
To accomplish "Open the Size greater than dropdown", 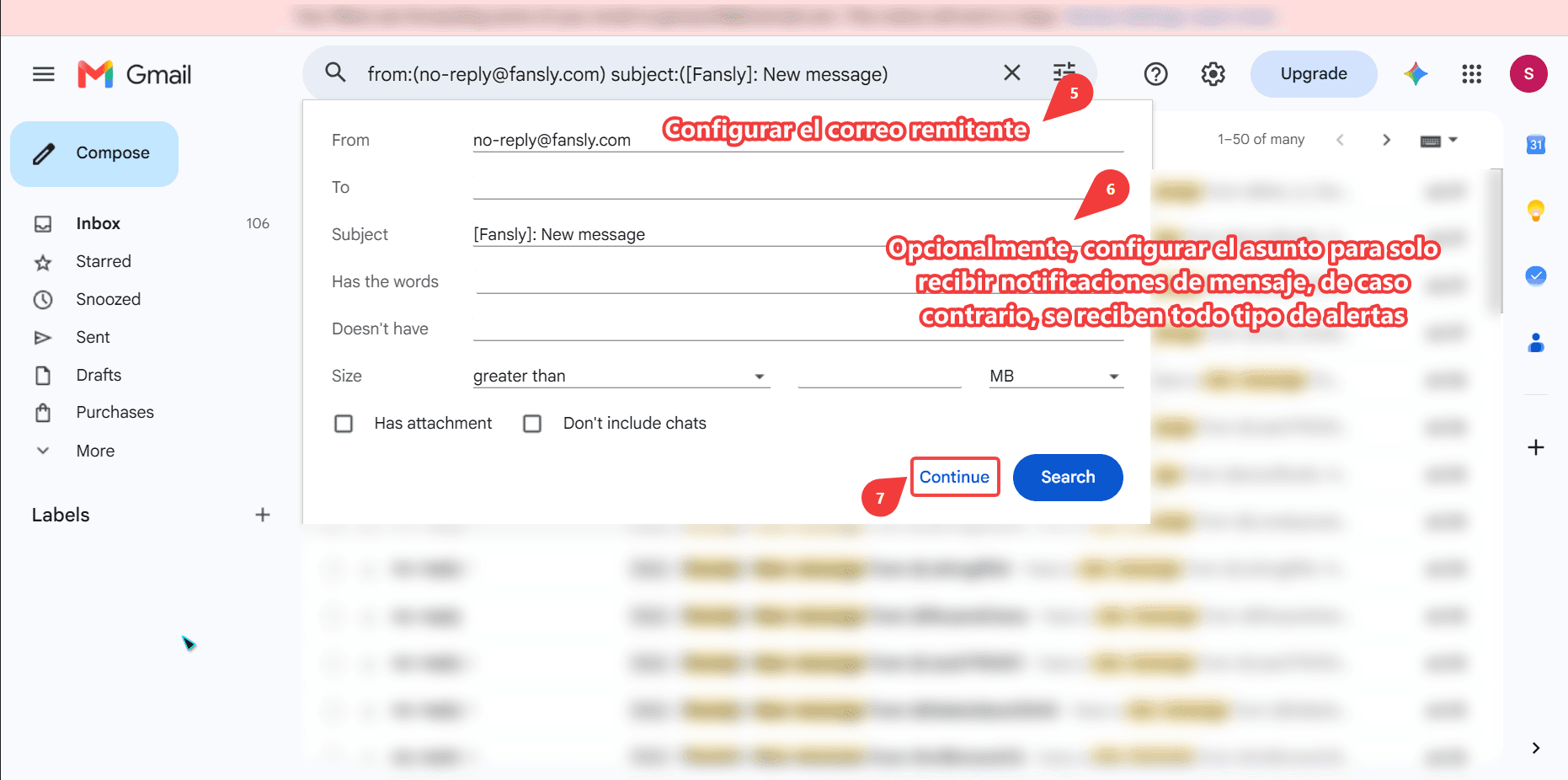I will coord(621,377).
